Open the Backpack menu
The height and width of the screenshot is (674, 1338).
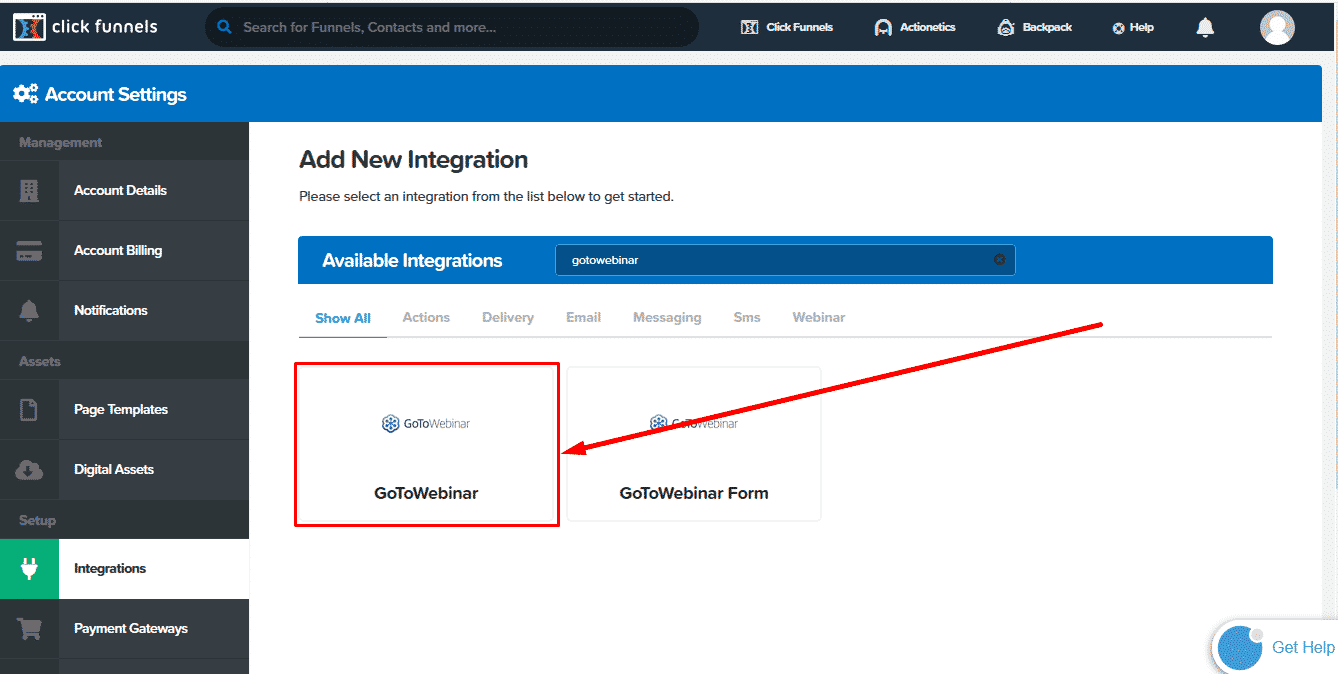(x=1035, y=28)
